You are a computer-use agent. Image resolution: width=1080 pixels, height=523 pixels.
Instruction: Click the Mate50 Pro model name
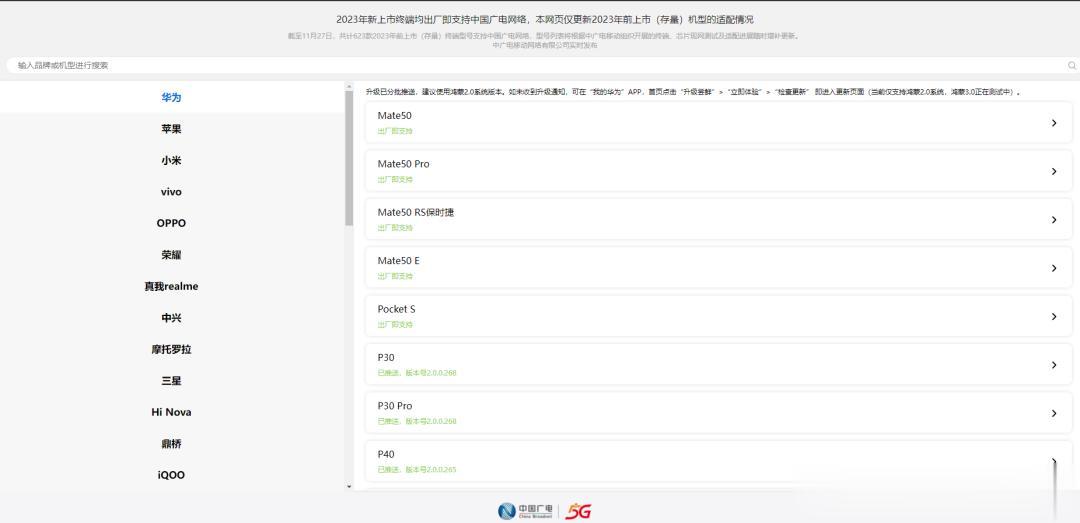[x=404, y=164]
